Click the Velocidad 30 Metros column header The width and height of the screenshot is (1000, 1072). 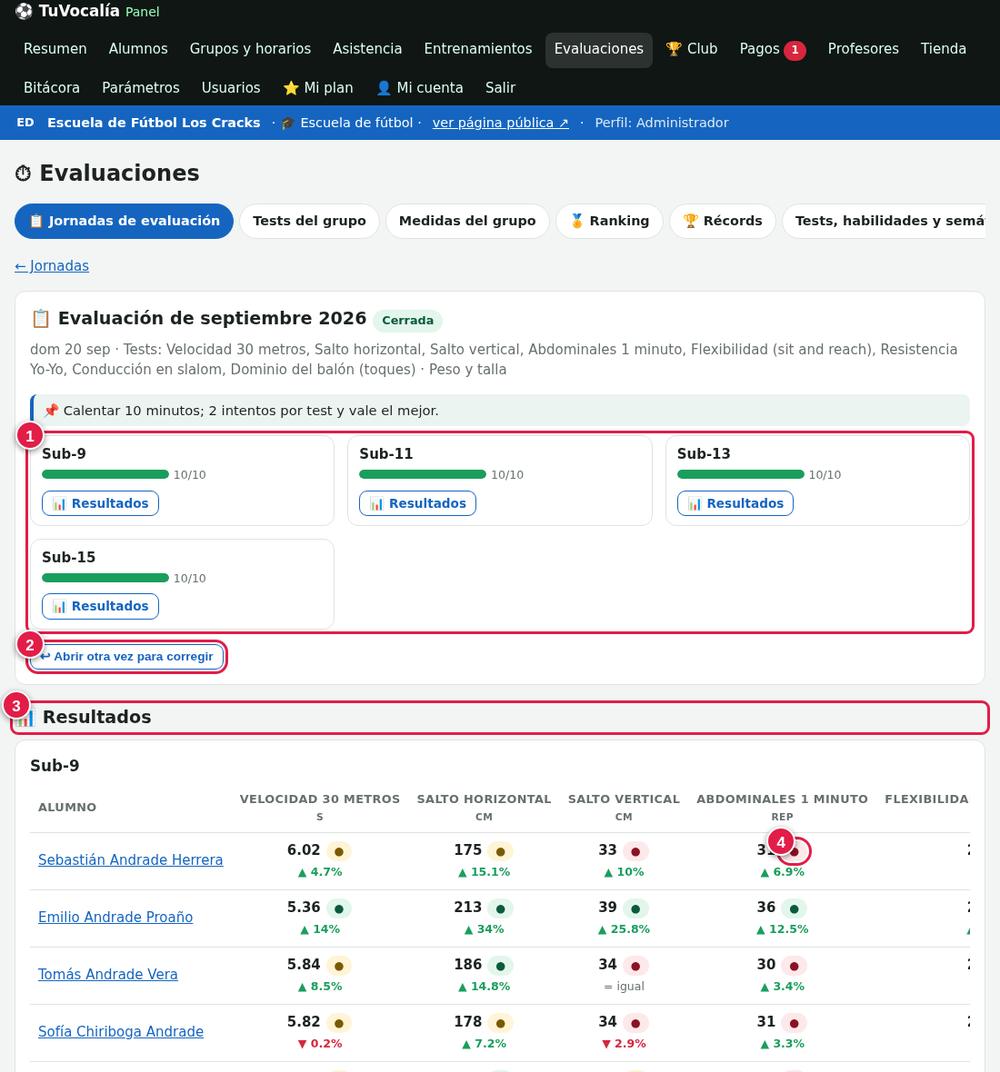pos(320,807)
